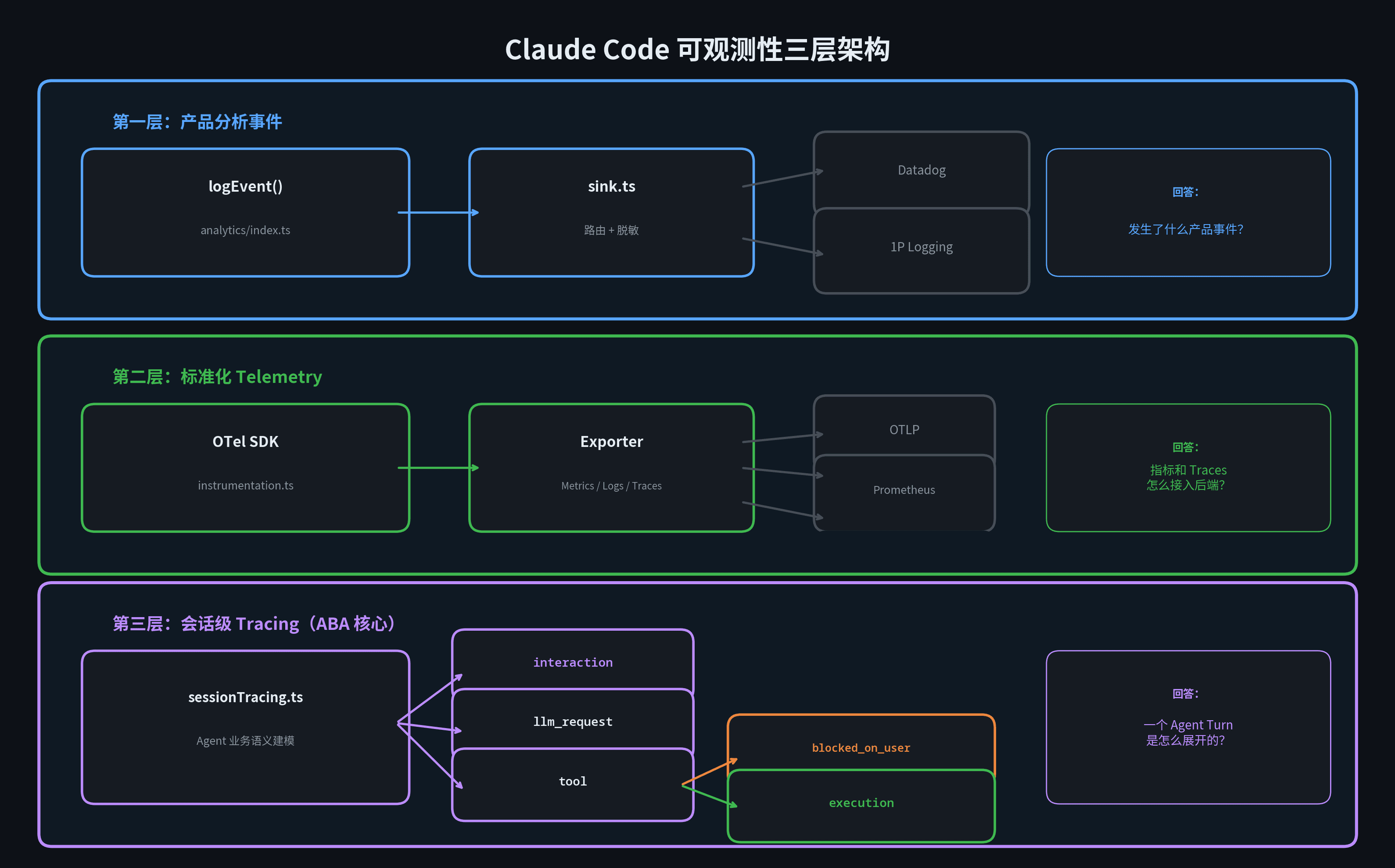Select the Exporter box

(x=611, y=467)
